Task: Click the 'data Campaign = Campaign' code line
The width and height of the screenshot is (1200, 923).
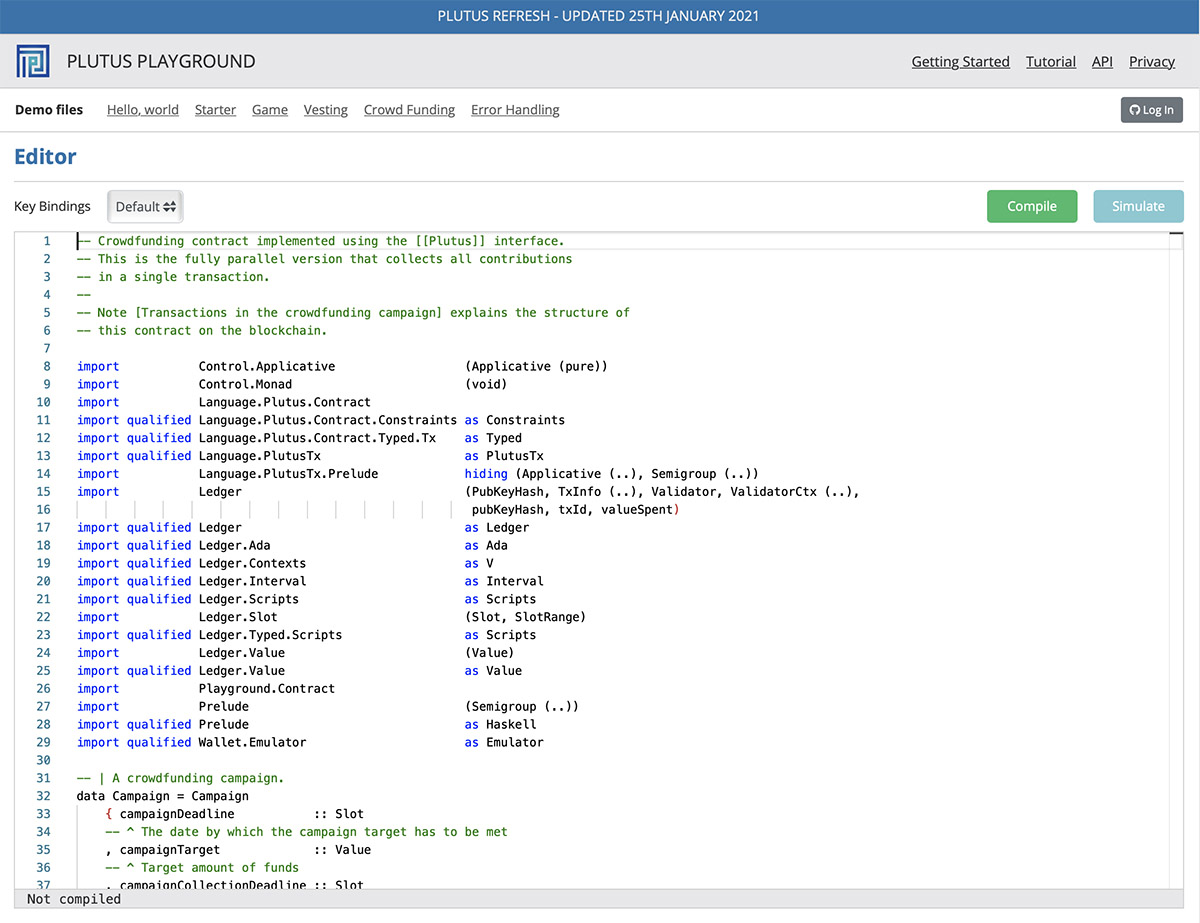Action: pos(162,796)
